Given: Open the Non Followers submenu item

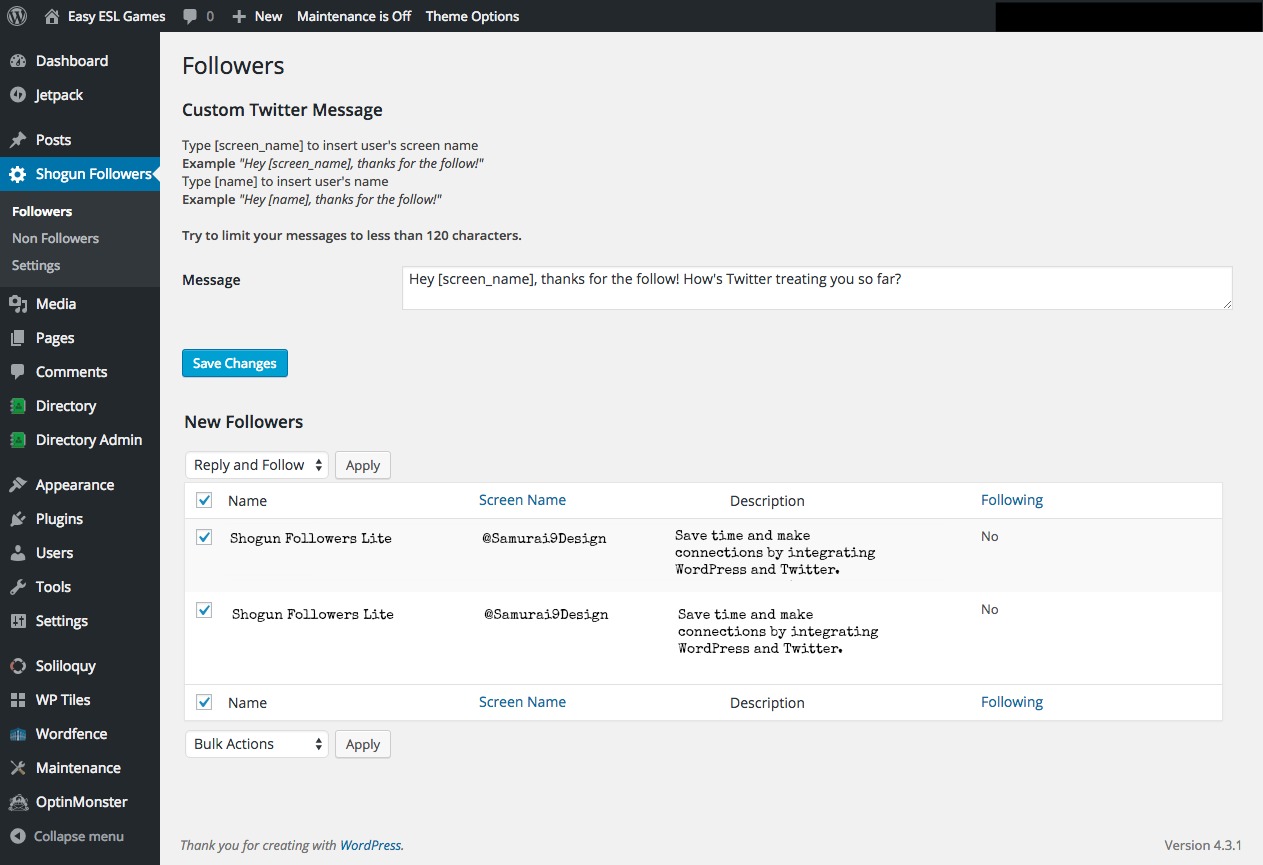Looking at the screenshot, I should click(55, 238).
